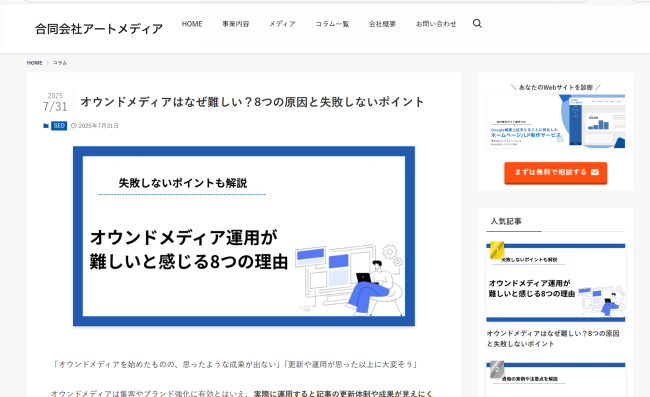Open the search magnifier icon in header
Screen dimensions: 650x397
477,24
